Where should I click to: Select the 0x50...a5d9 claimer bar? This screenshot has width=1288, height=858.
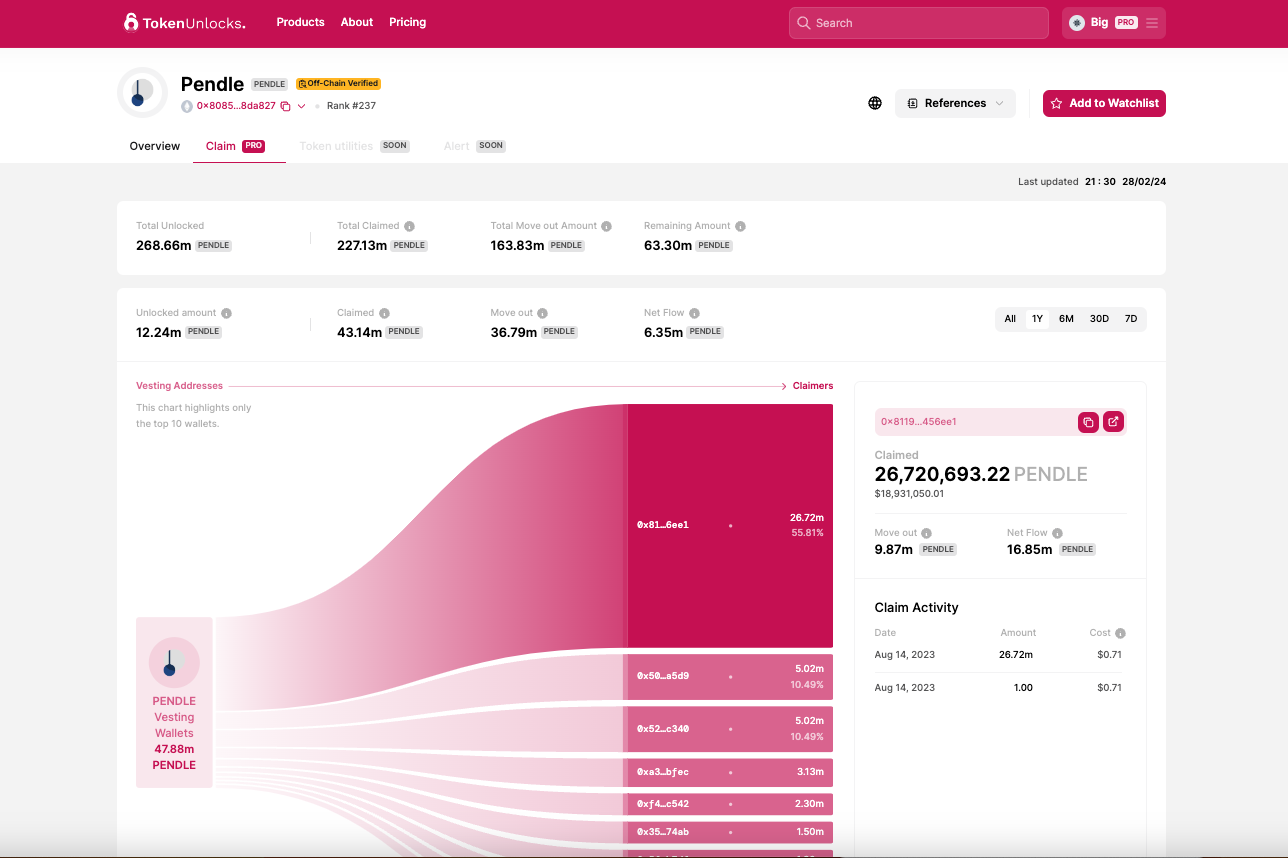tap(730, 676)
